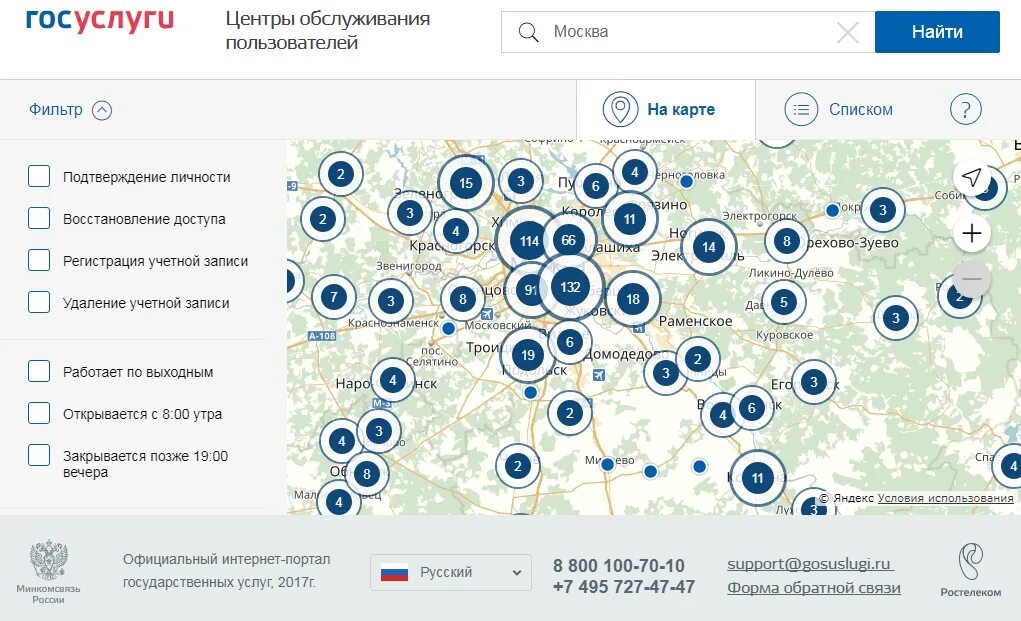Viewport: 1021px width, 621px height.
Task: Click the Ростелеком logo
Action: click(970, 570)
